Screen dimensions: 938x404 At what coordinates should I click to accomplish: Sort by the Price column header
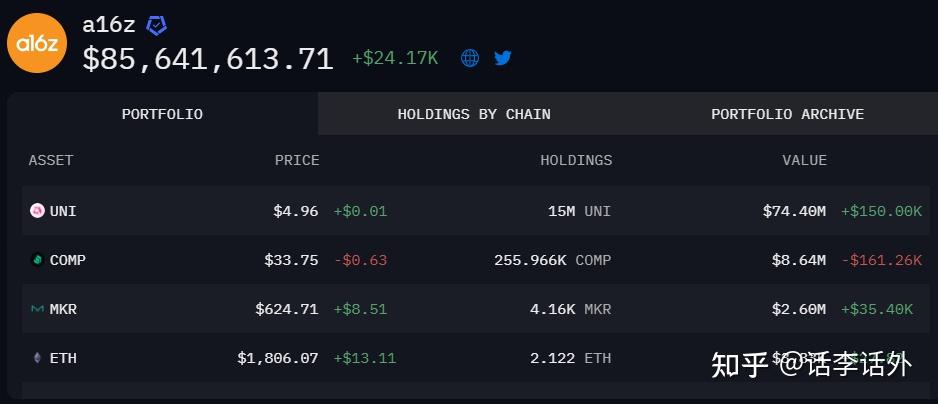tap(297, 160)
